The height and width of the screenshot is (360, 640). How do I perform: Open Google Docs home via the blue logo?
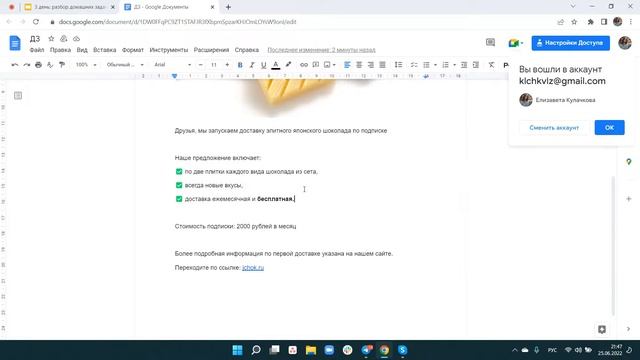pos(15,43)
